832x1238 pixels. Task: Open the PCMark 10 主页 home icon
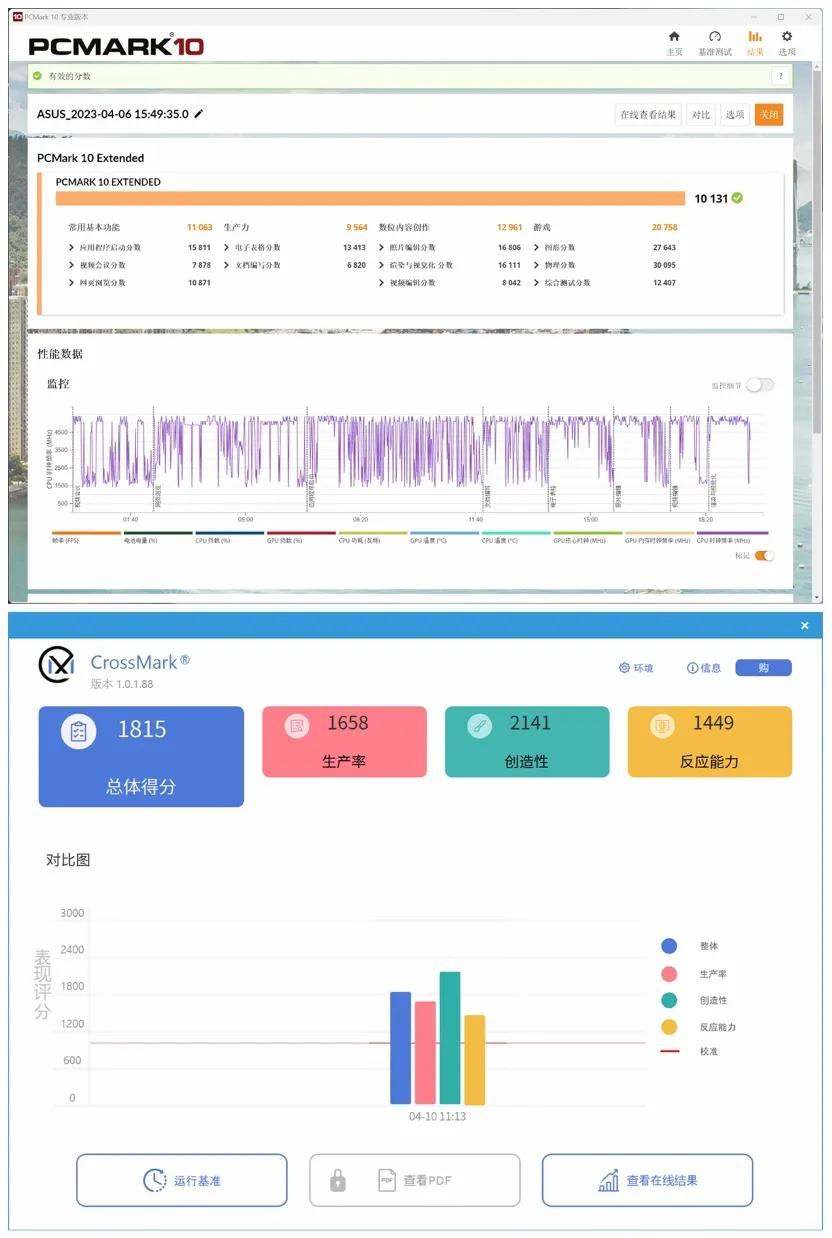pos(674,37)
